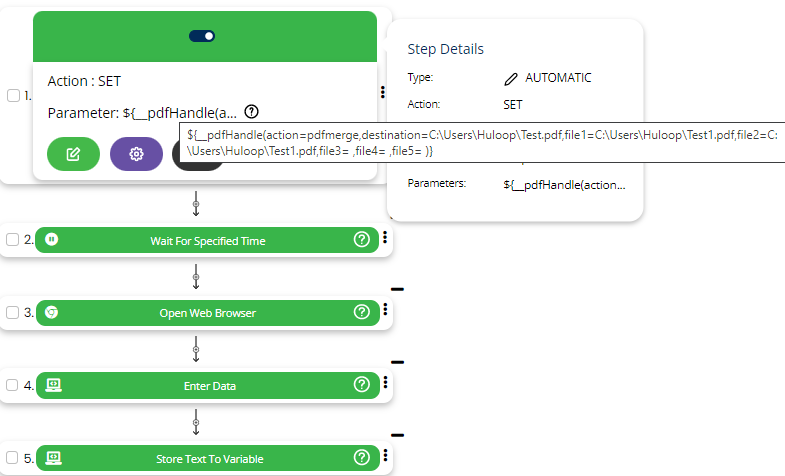
Task: Click help icon on Store Text To Variable
Action: pyautogui.click(x=362, y=458)
